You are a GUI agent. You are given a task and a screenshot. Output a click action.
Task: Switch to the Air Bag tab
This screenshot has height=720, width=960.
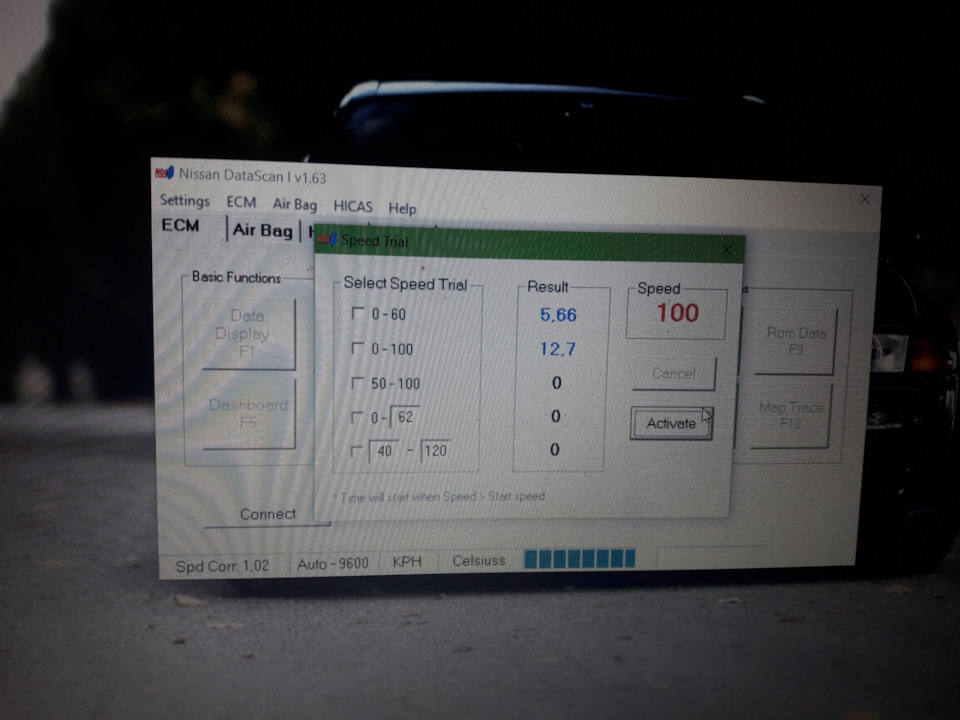[x=262, y=230]
